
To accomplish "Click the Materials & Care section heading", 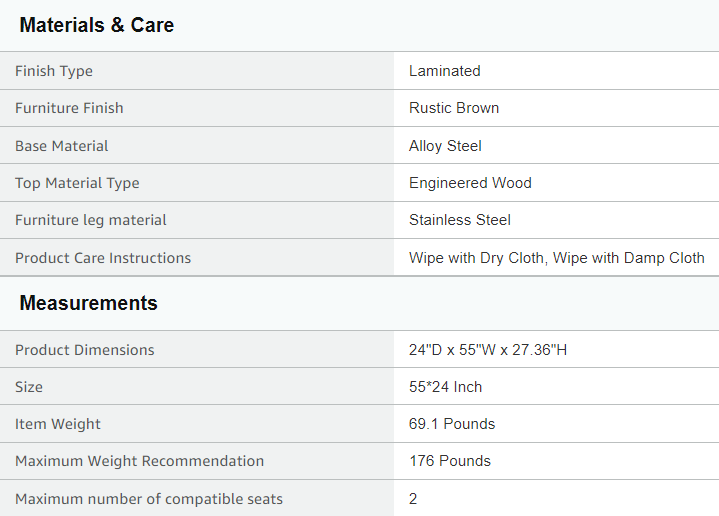I will coord(97,26).
